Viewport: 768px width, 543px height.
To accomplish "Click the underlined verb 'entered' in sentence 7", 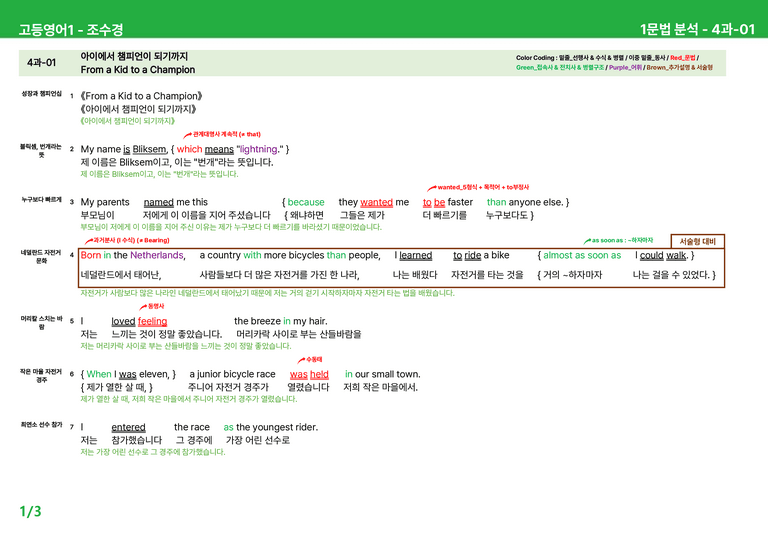I will tap(128, 427).
